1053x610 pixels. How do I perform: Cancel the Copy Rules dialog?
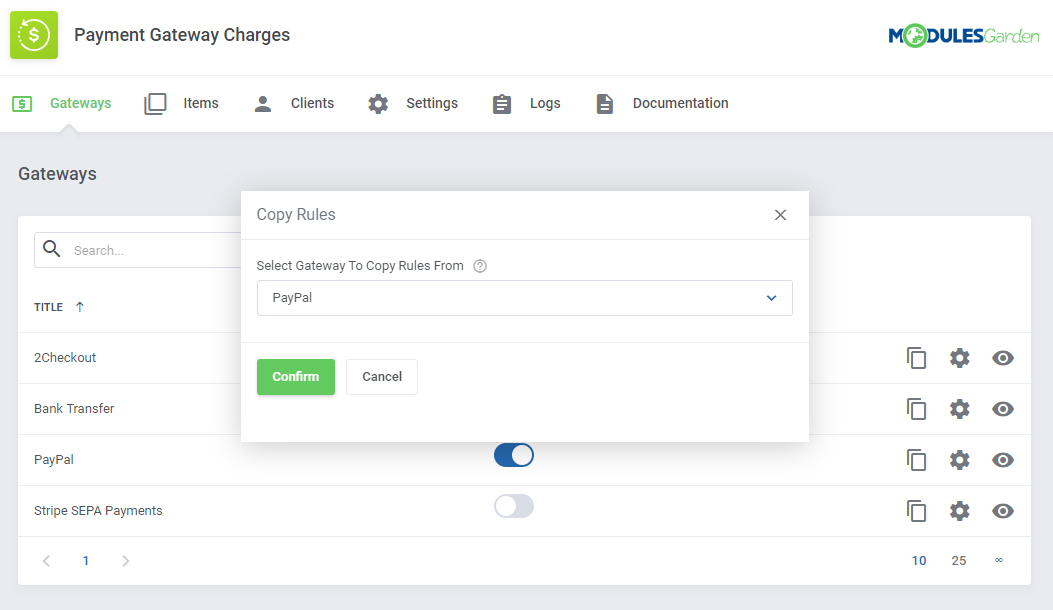(x=381, y=377)
